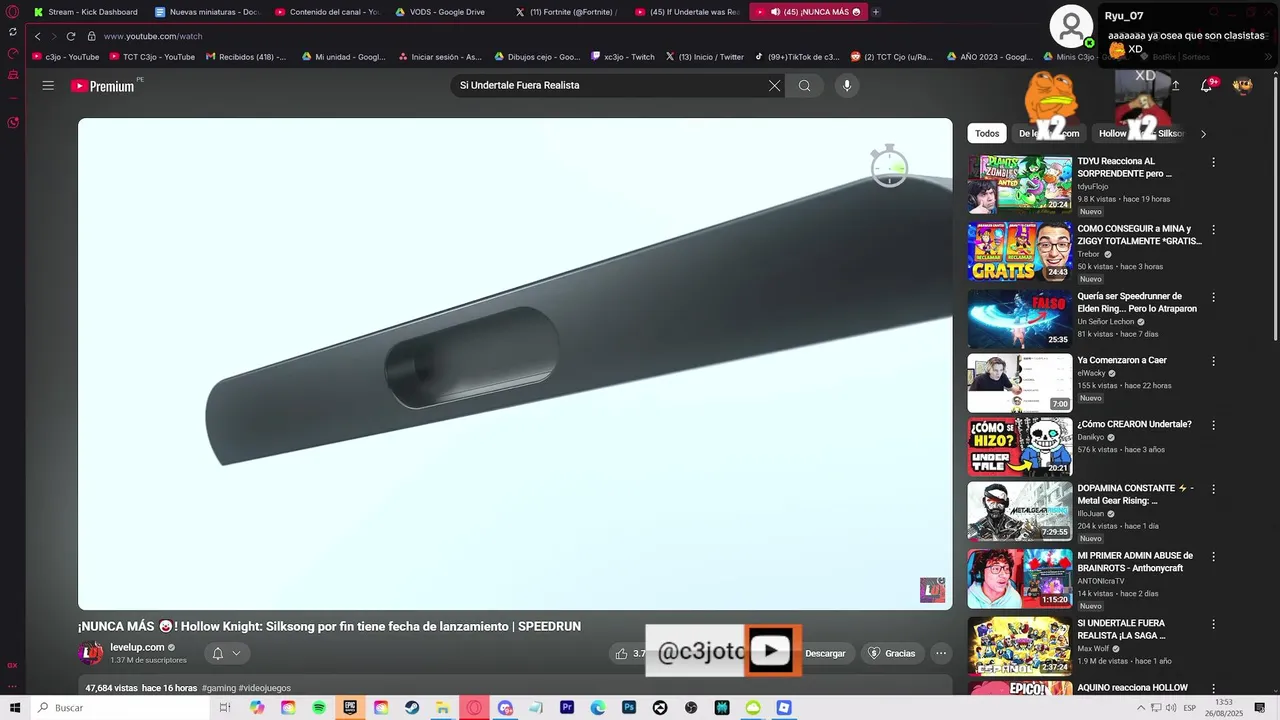Open a new browser tab
Viewport: 1280px width, 720px height.
pyautogui.click(x=876, y=12)
